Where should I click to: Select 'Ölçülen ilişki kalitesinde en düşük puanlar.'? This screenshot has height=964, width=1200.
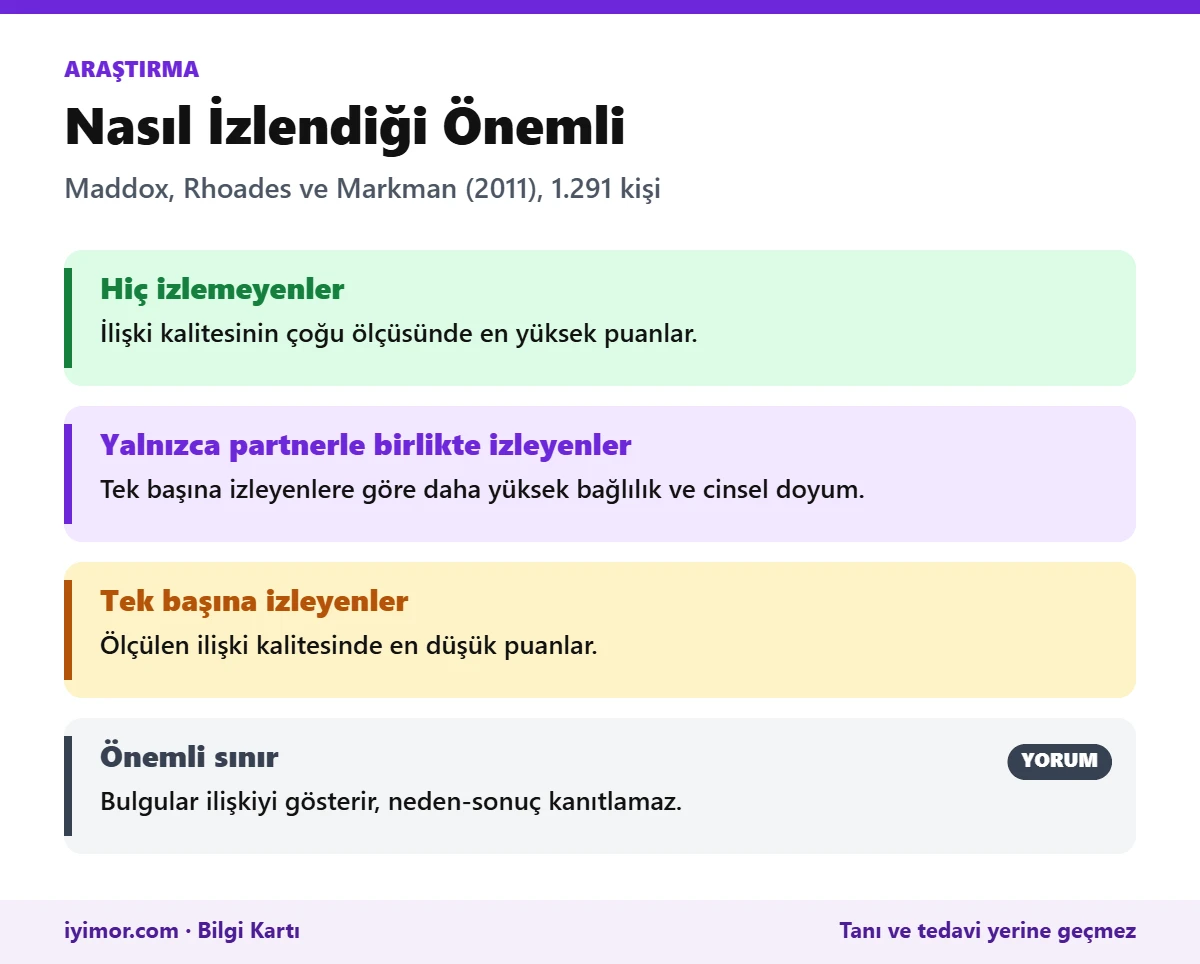349,646
